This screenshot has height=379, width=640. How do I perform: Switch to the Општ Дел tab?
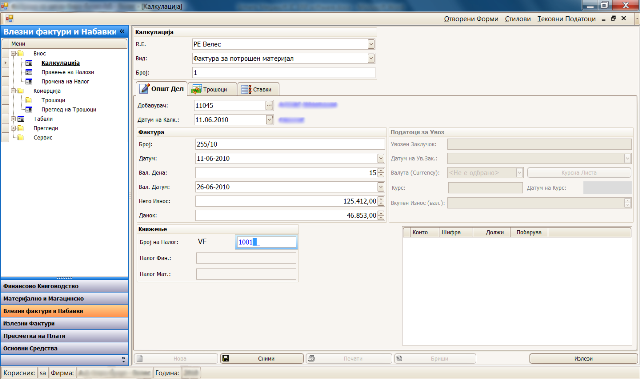[x=161, y=89]
